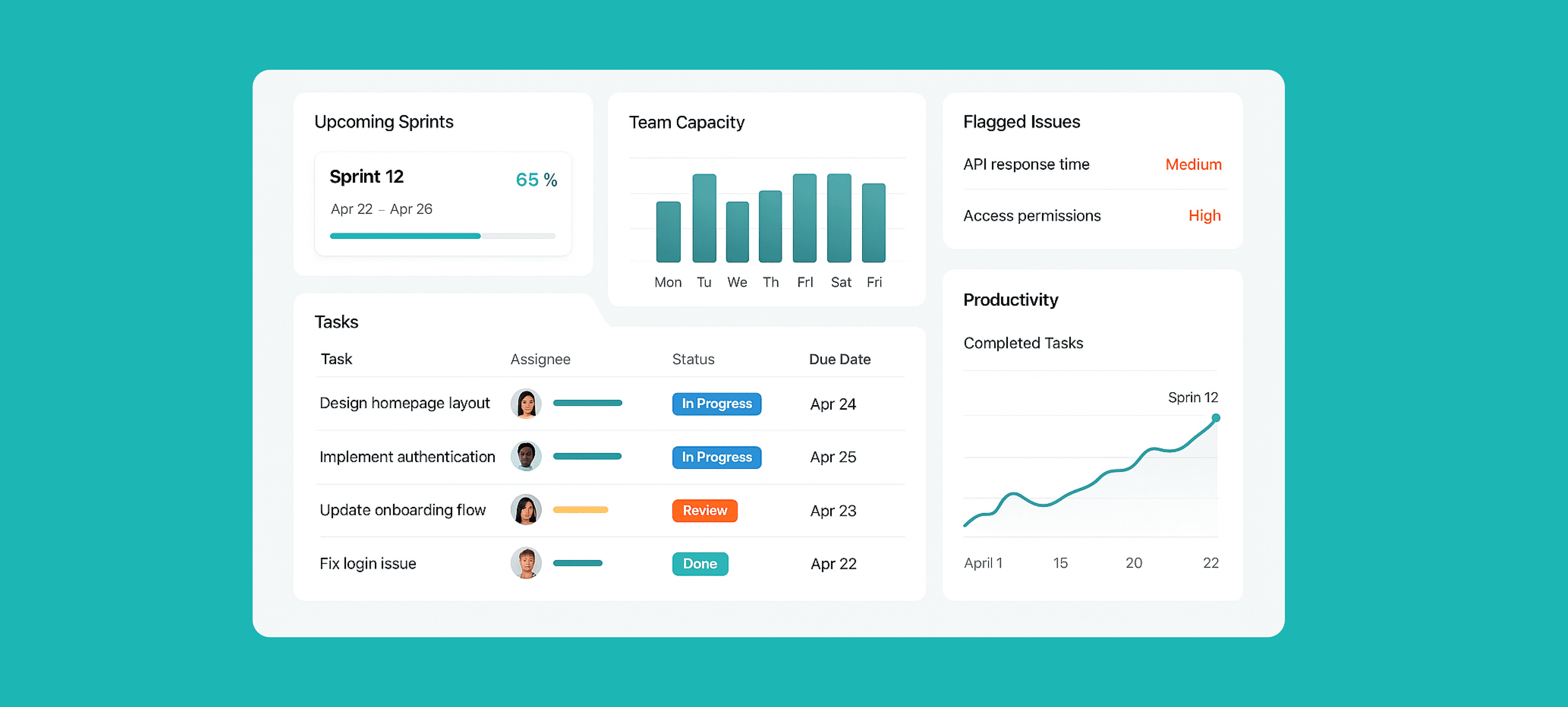
Task: Sort by the Task column header
Action: click(336, 359)
